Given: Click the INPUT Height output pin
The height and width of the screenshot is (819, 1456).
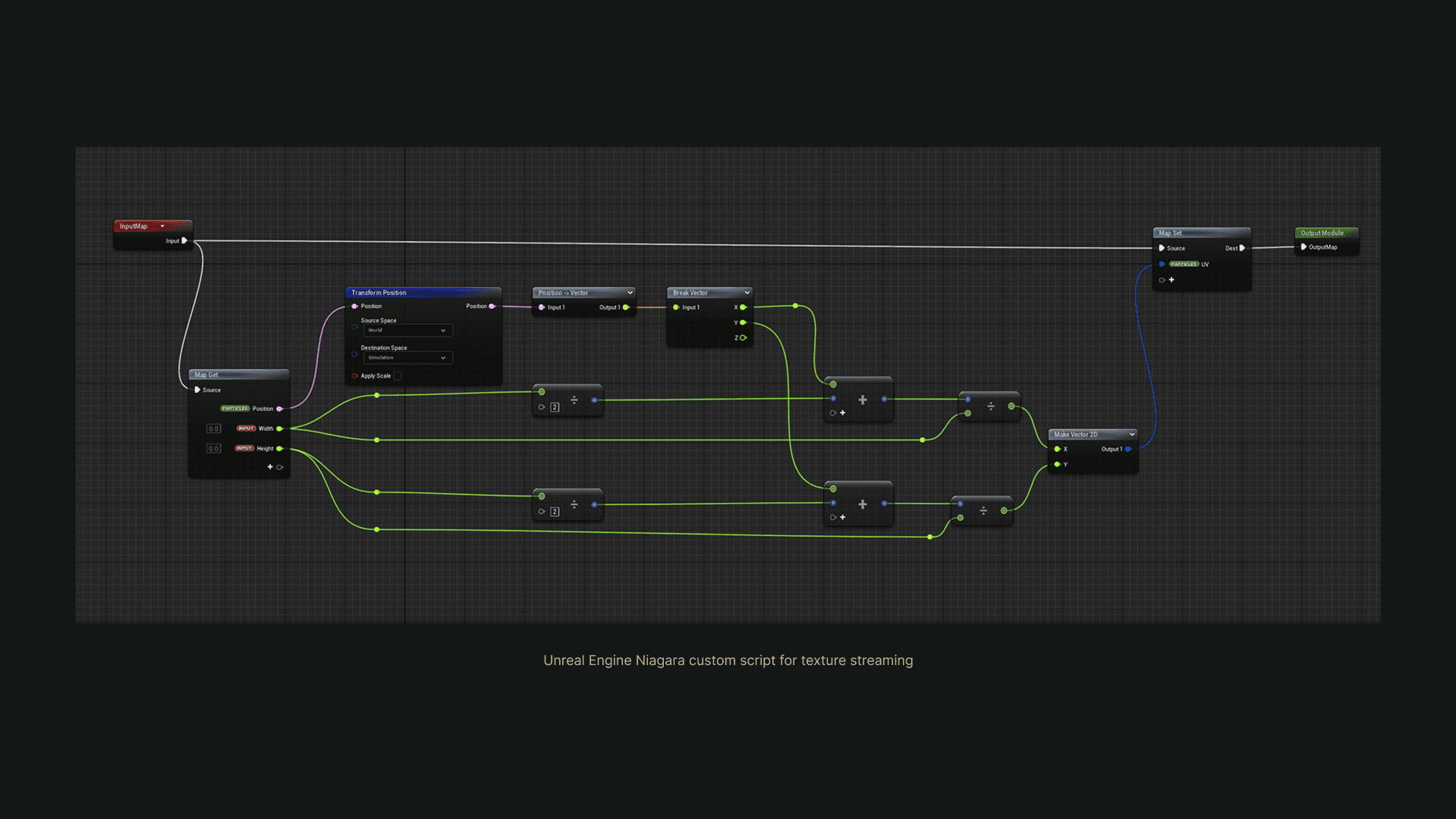Looking at the screenshot, I should (x=280, y=448).
